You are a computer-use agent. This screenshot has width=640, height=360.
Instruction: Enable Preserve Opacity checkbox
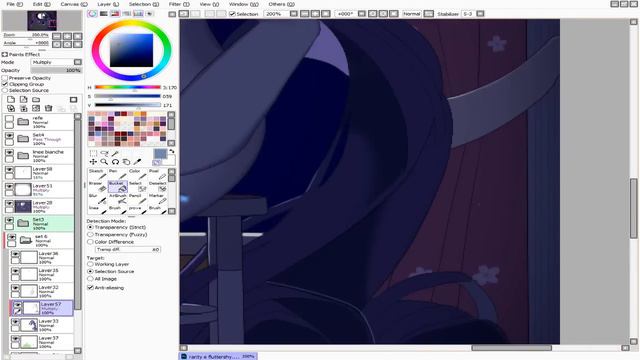pos(5,78)
